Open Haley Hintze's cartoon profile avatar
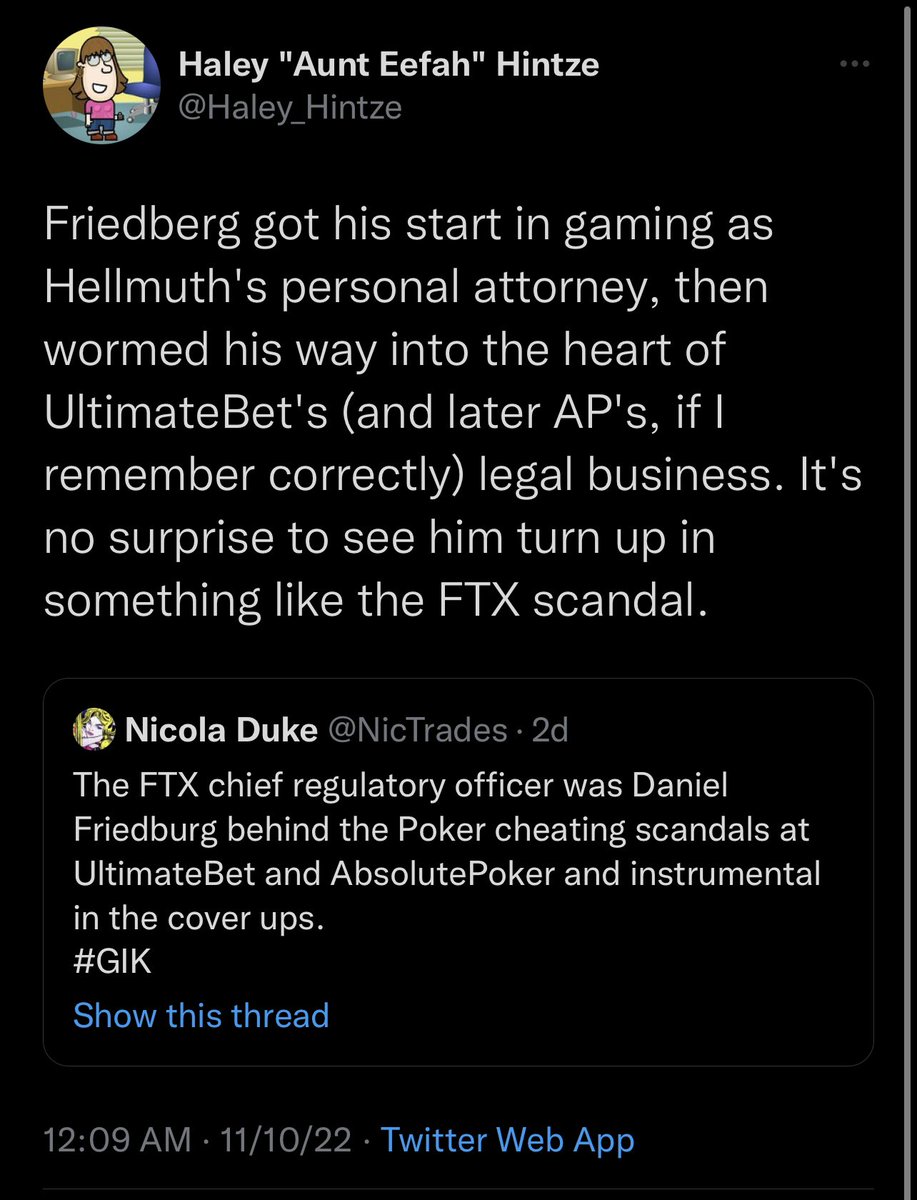917x1200 pixels. pos(102,86)
